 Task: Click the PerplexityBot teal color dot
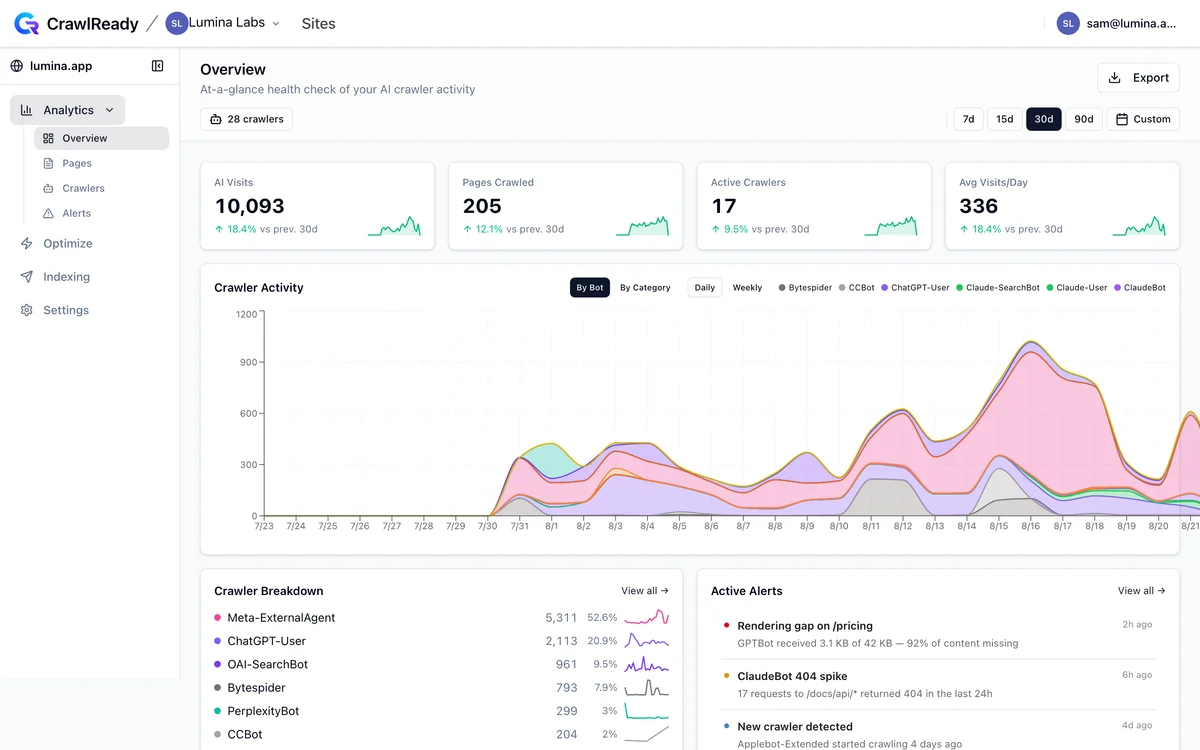click(x=218, y=711)
